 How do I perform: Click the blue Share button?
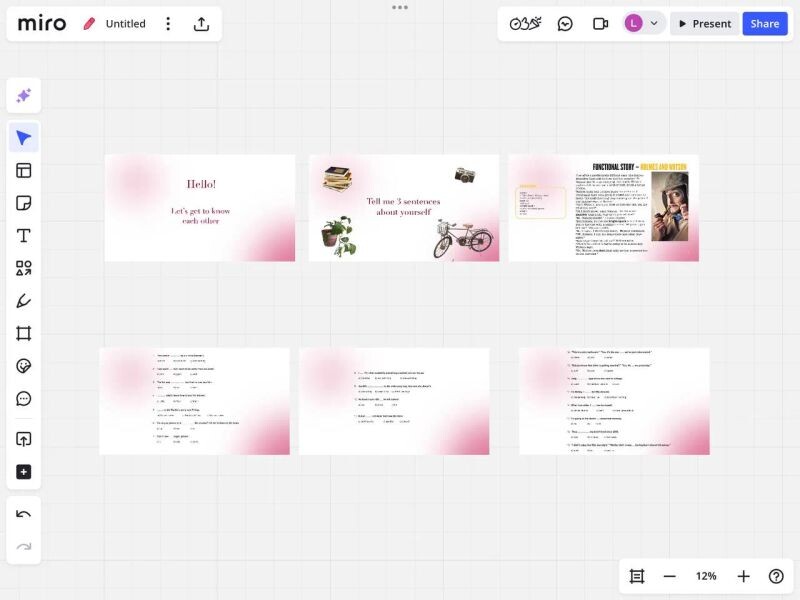pos(765,24)
